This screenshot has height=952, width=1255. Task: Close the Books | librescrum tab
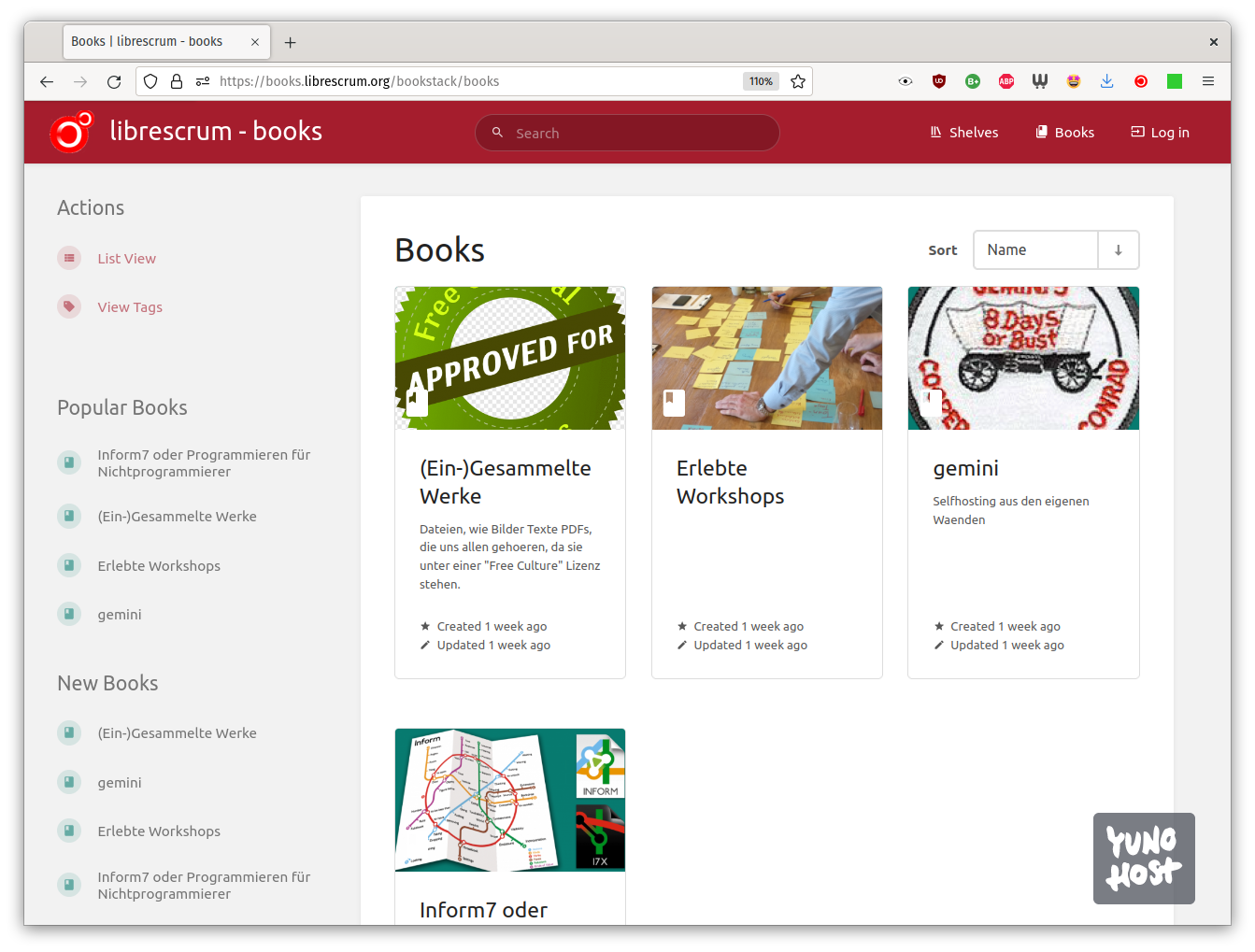(x=255, y=42)
